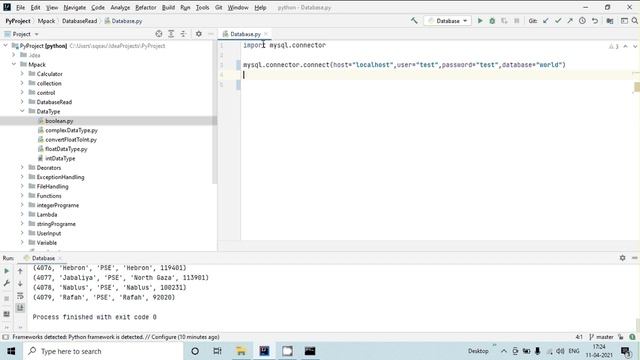Click the lock icon in the status bar
The width and height of the screenshot is (640, 360).
[x=621, y=337]
